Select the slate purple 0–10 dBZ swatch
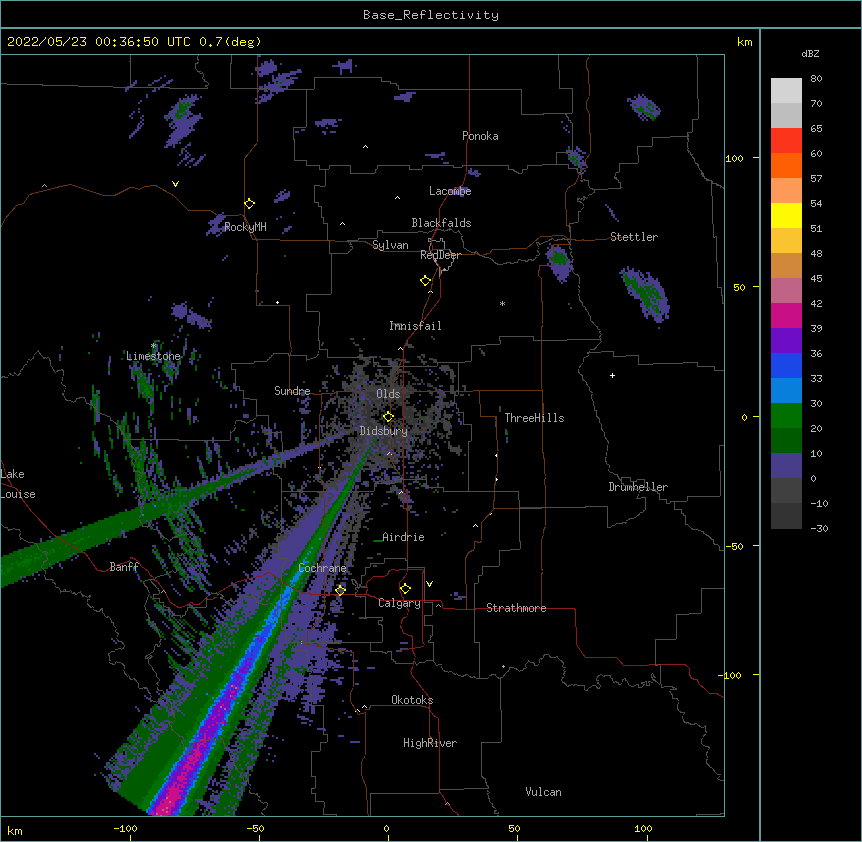This screenshot has width=862, height=842. click(786, 466)
